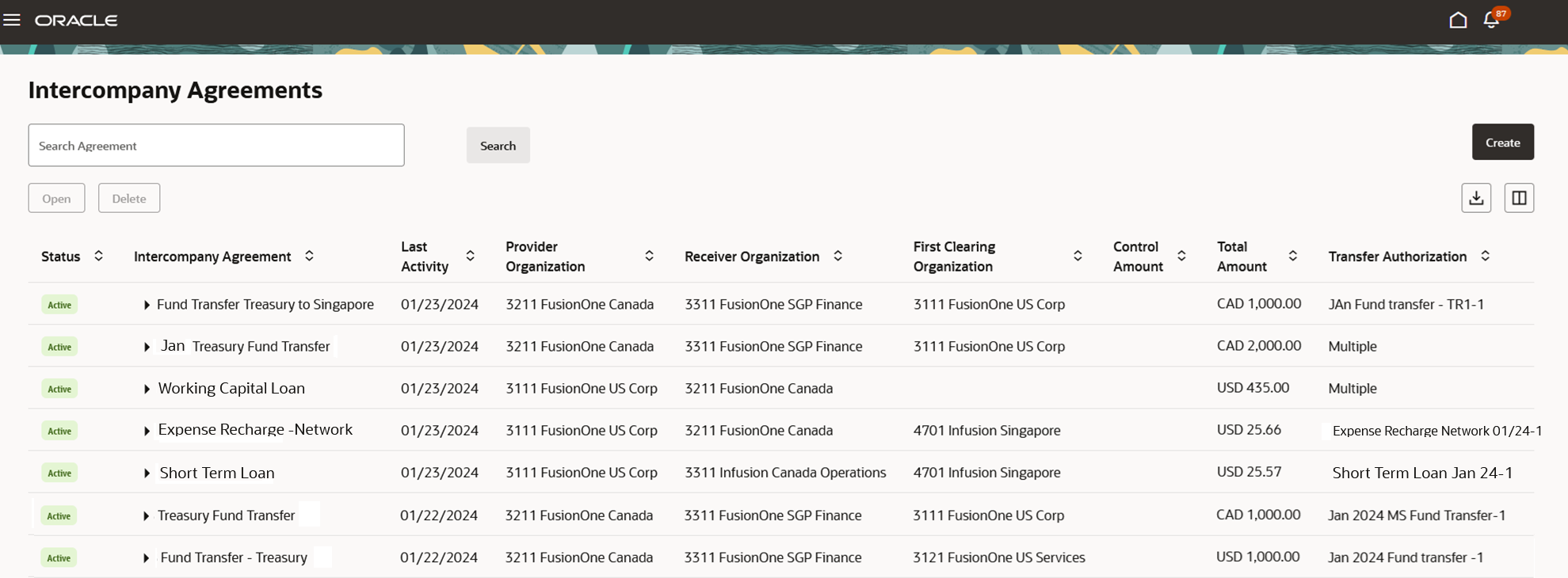Click Active status of Short Term Loan
The image size is (1568, 578).
(x=59, y=473)
